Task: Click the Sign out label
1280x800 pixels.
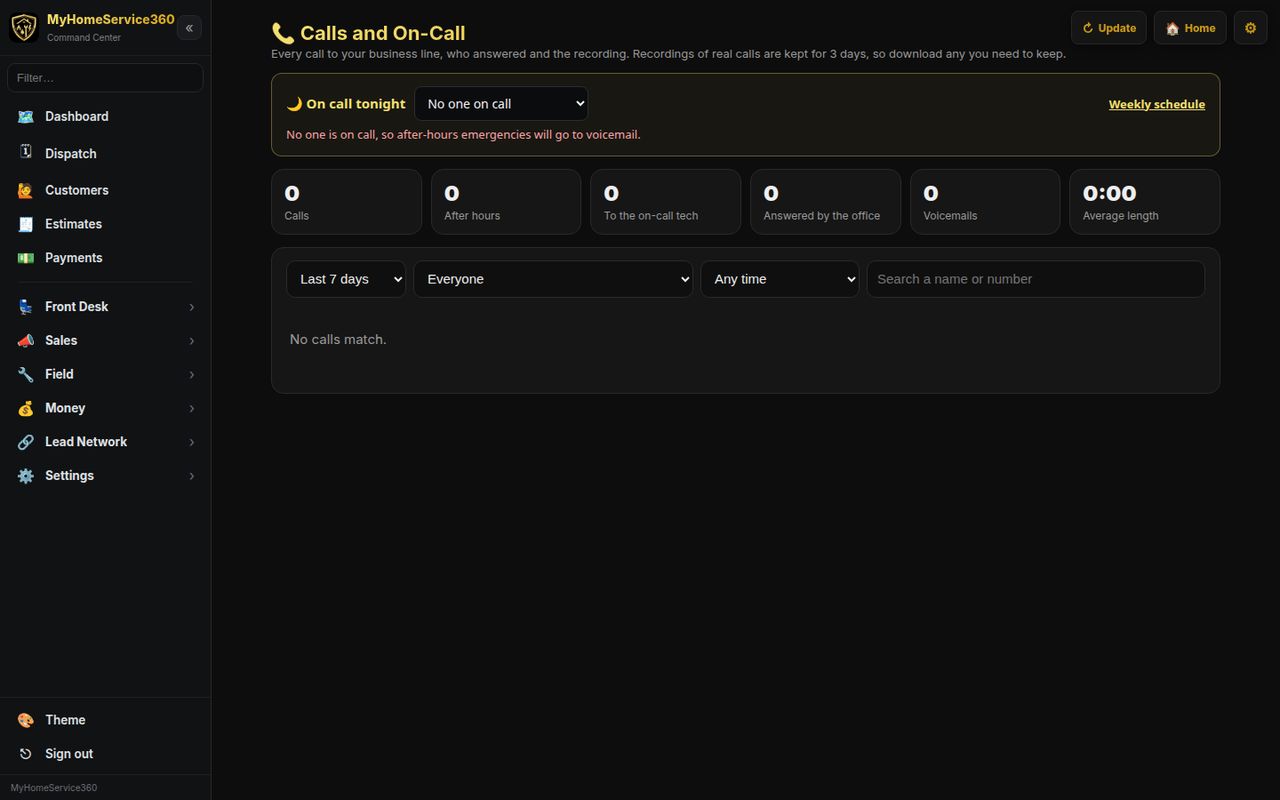Action: [69, 754]
